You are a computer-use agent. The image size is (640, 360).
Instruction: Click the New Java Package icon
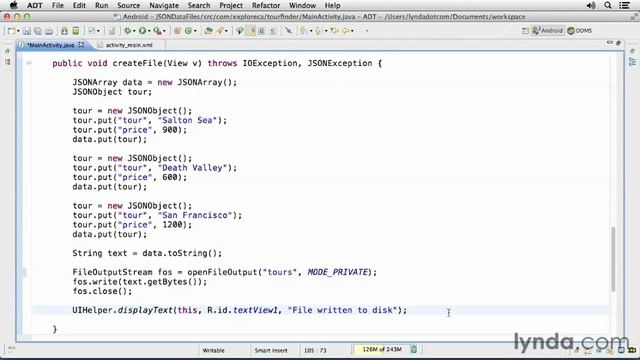pos(177,31)
